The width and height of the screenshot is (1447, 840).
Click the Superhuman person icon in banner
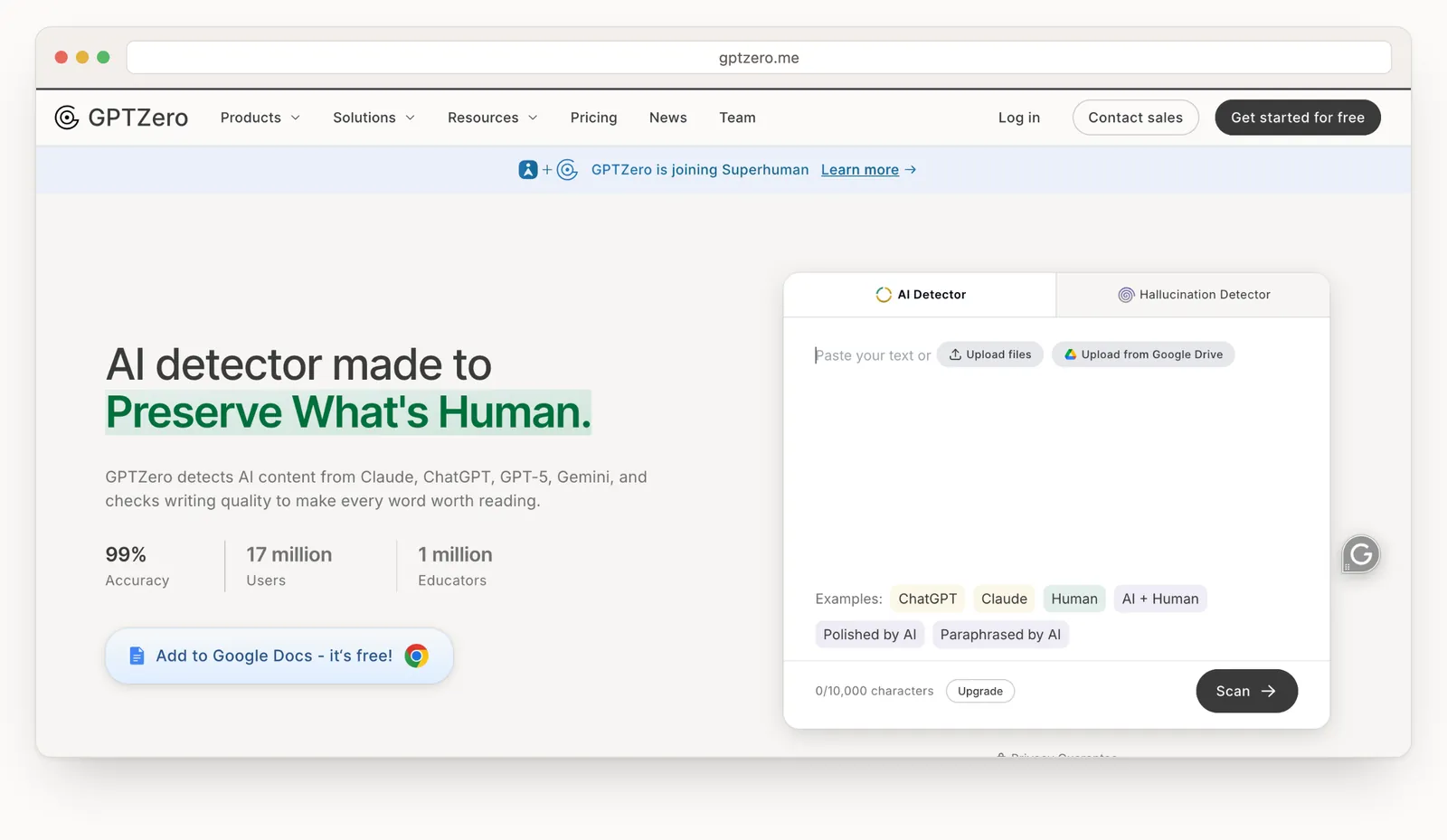click(x=528, y=169)
